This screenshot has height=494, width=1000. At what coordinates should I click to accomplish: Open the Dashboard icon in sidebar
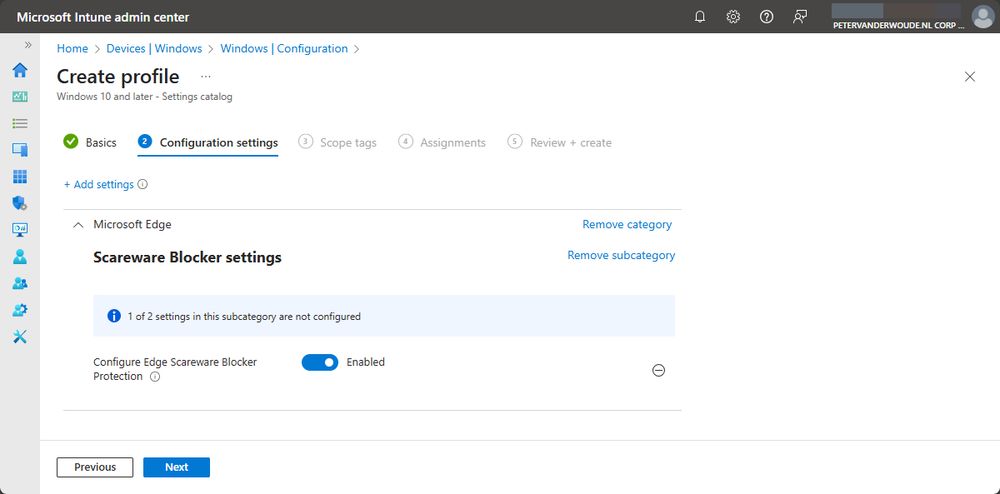coord(20,96)
